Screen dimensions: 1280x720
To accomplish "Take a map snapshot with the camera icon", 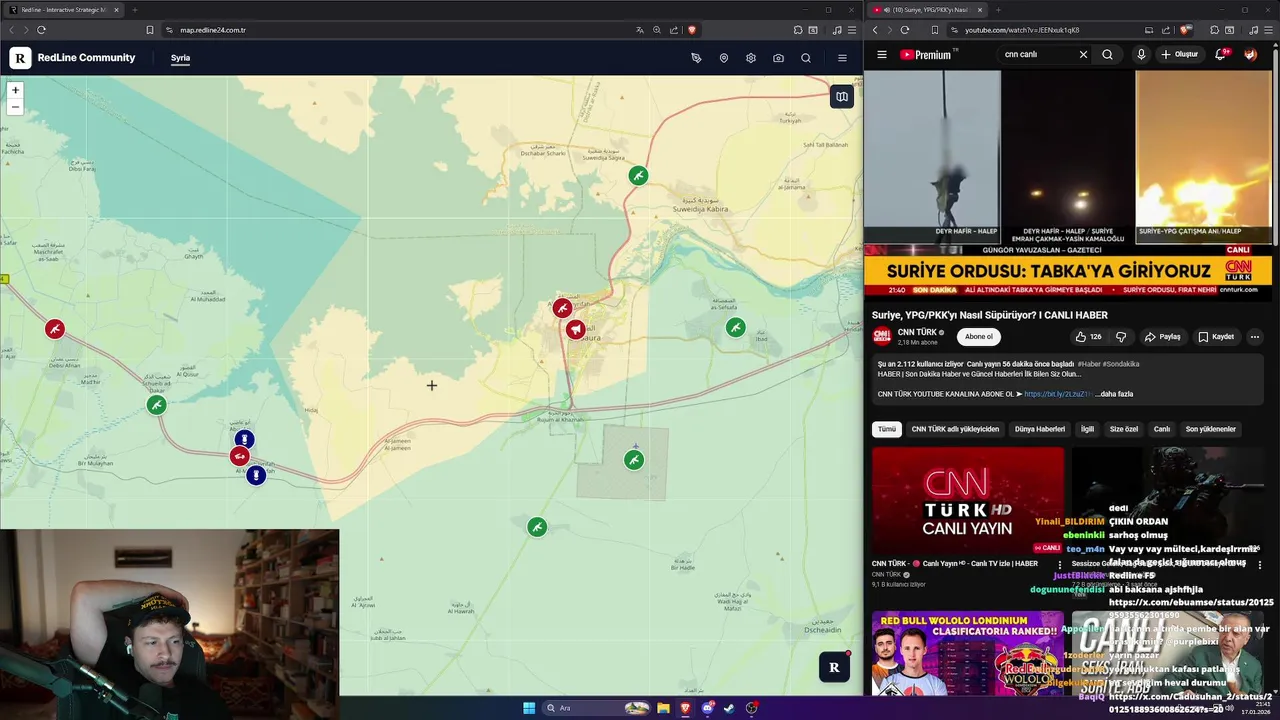I will [778, 58].
